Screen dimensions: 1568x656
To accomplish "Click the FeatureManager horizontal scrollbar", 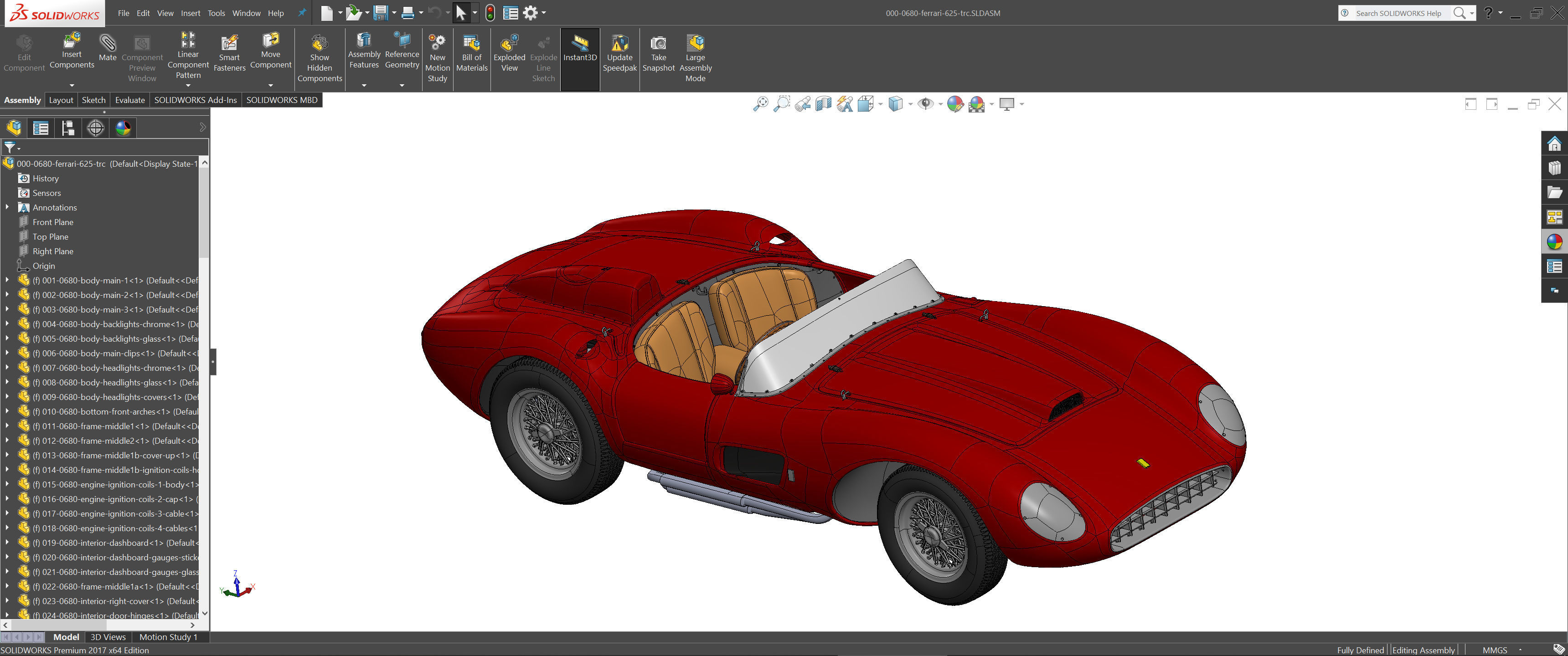I will coord(60,625).
